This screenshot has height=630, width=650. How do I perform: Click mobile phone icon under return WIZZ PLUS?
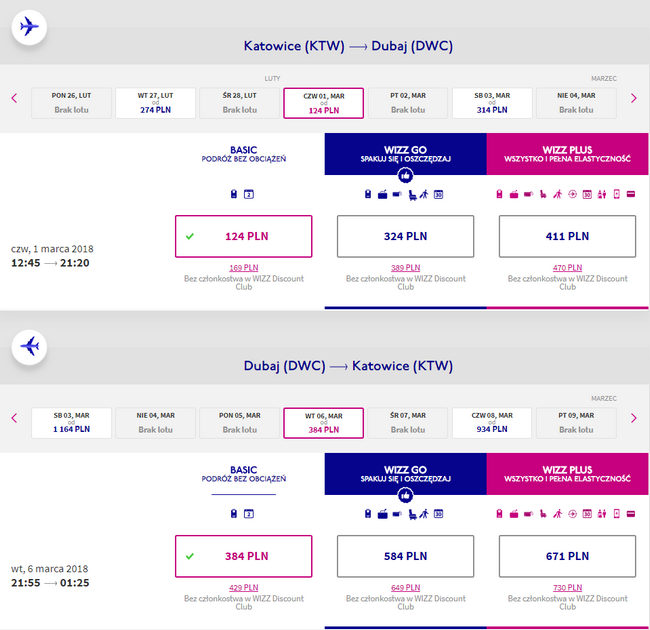coord(616,514)
